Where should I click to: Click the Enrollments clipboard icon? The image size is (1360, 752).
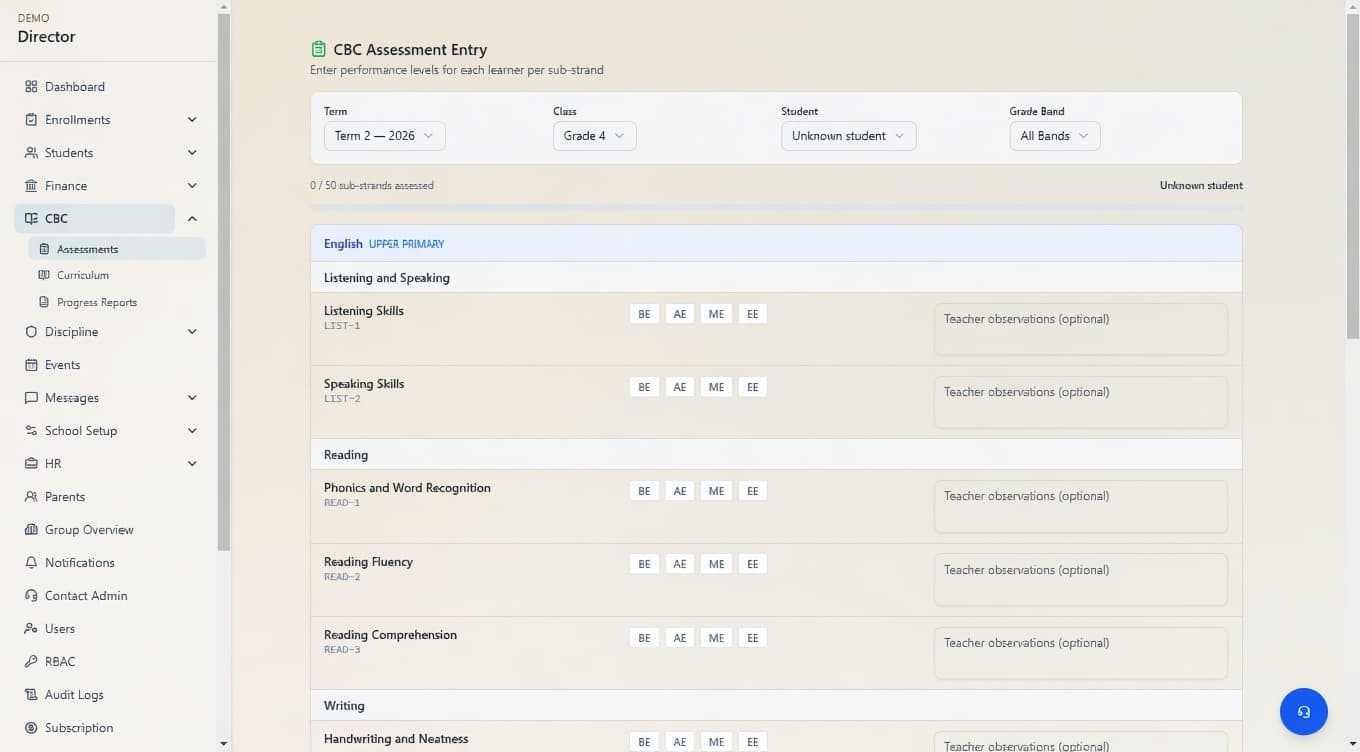coord(31,120)
